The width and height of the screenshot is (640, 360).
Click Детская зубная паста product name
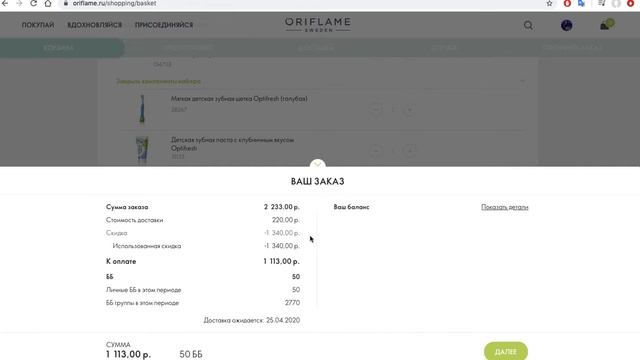(x=232, y=144)
